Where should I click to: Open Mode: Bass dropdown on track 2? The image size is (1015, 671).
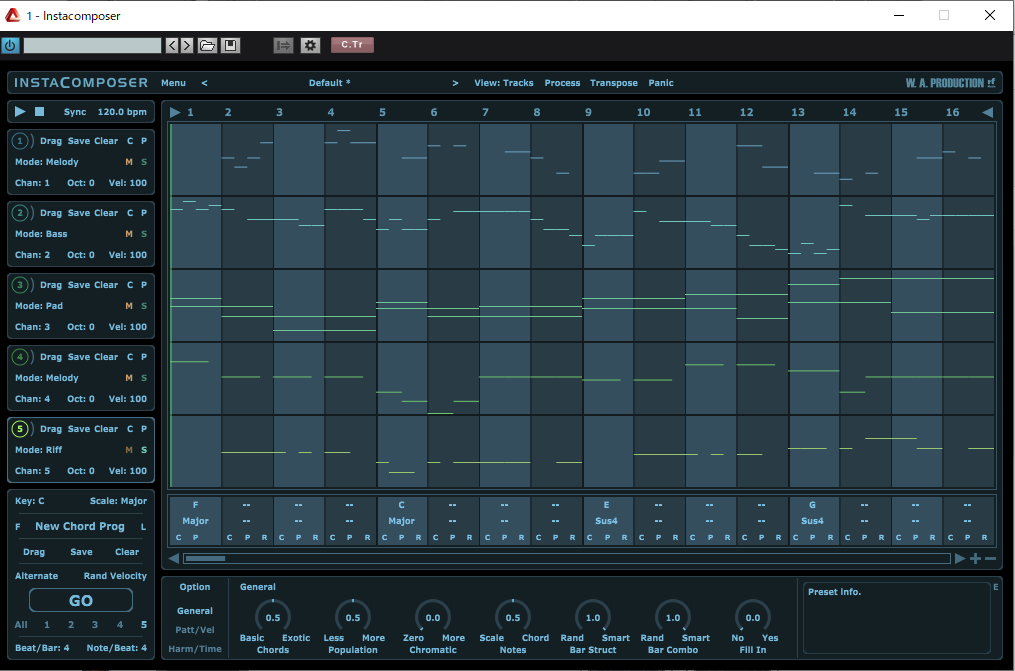41,234
